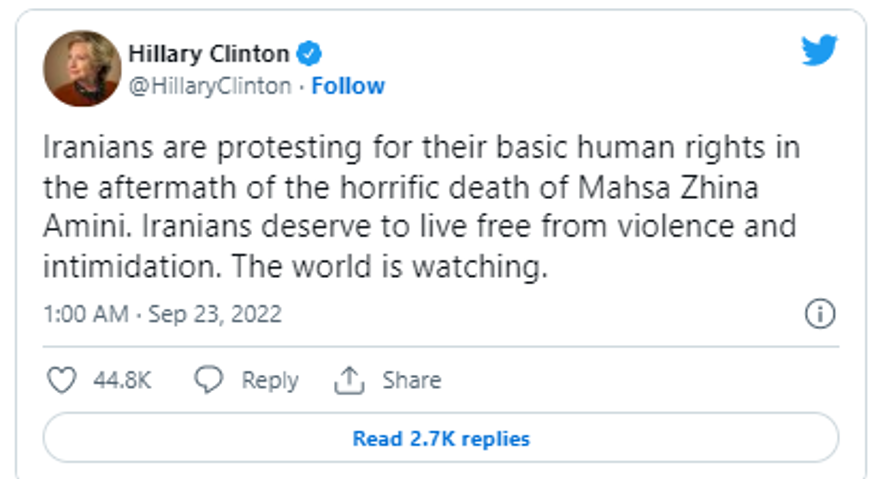Viewport: 880px width, 479px height.
Task: Click the Sep 23, 2022 date
Action: click(x=215, y=315)
